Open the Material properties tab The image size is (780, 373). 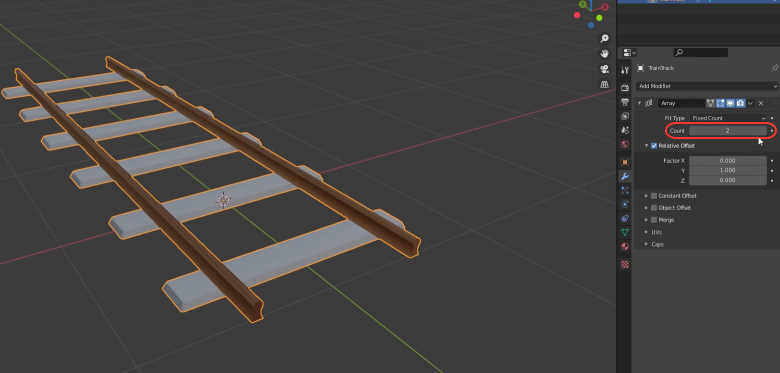coord(625,246)
